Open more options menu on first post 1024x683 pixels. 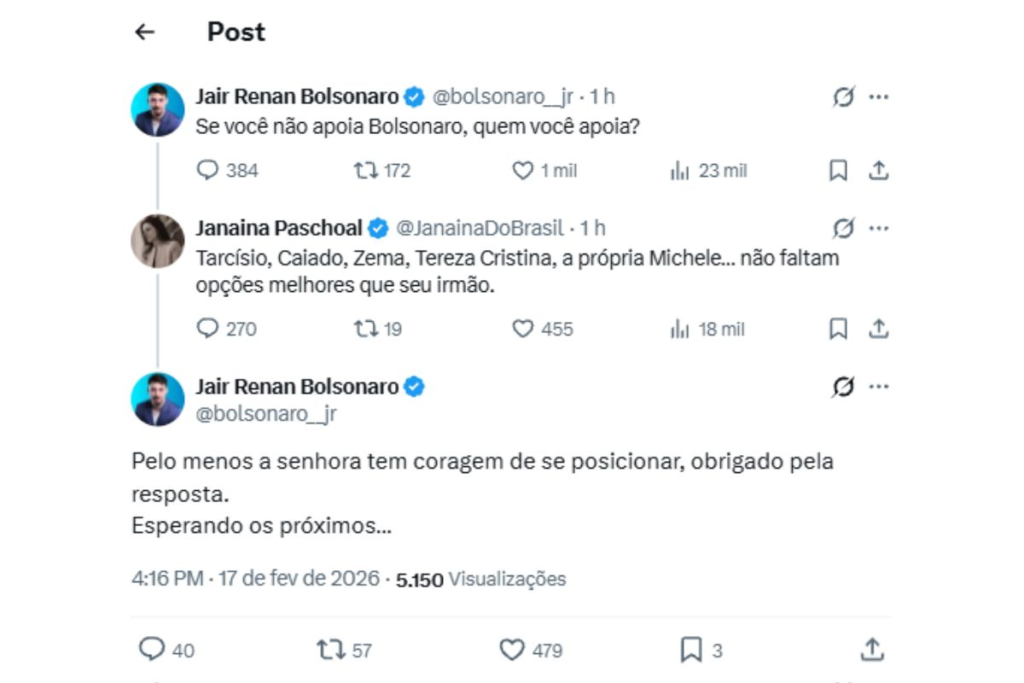coord(878,97)
